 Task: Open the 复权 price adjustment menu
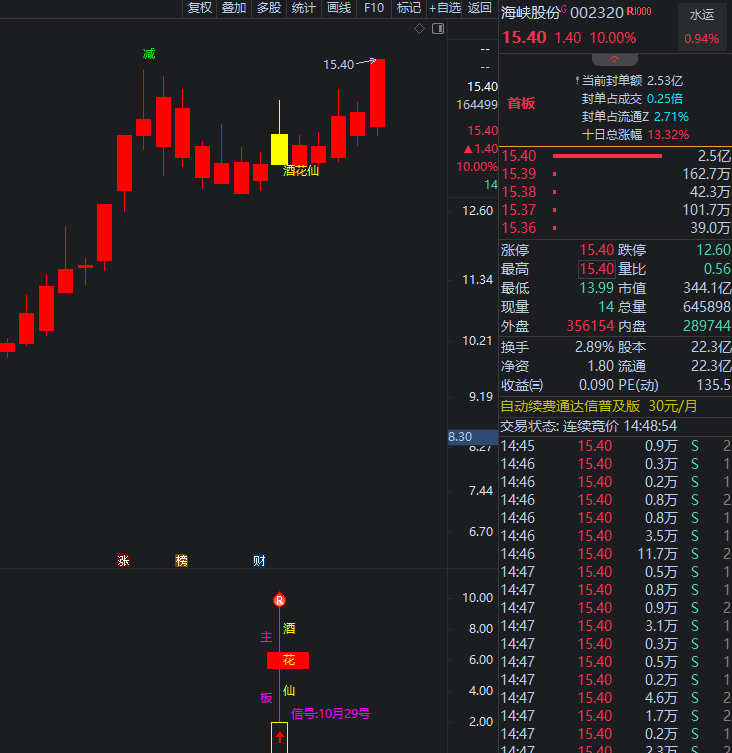coord(199,8)
